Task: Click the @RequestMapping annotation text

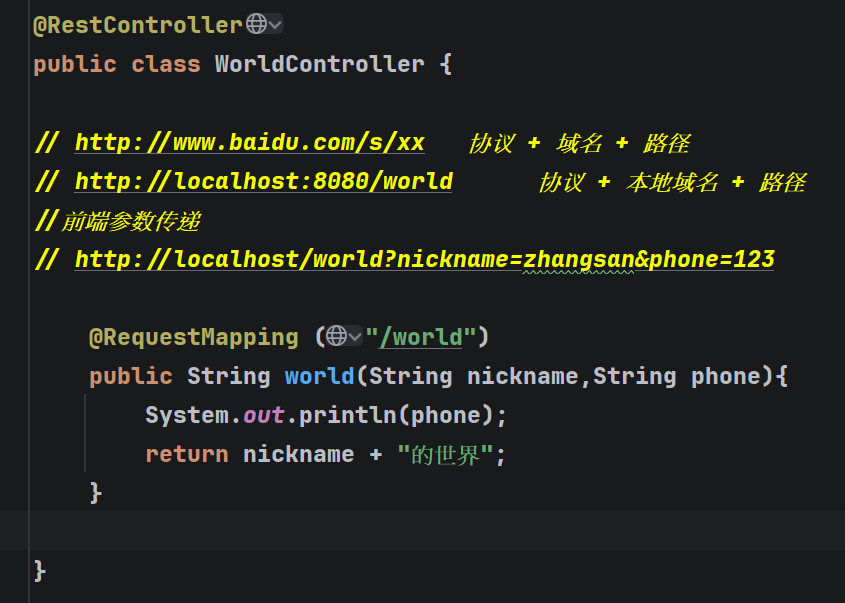Action: point(194,337)
